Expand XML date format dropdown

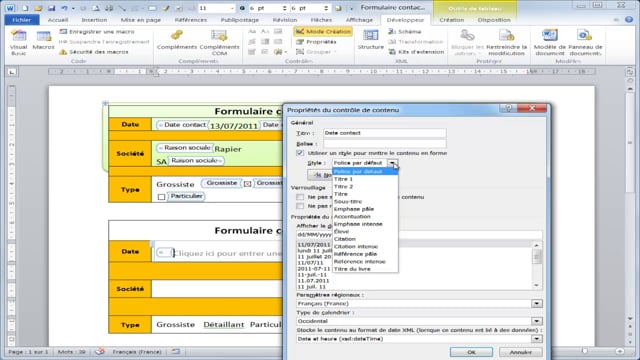(537, 339)
